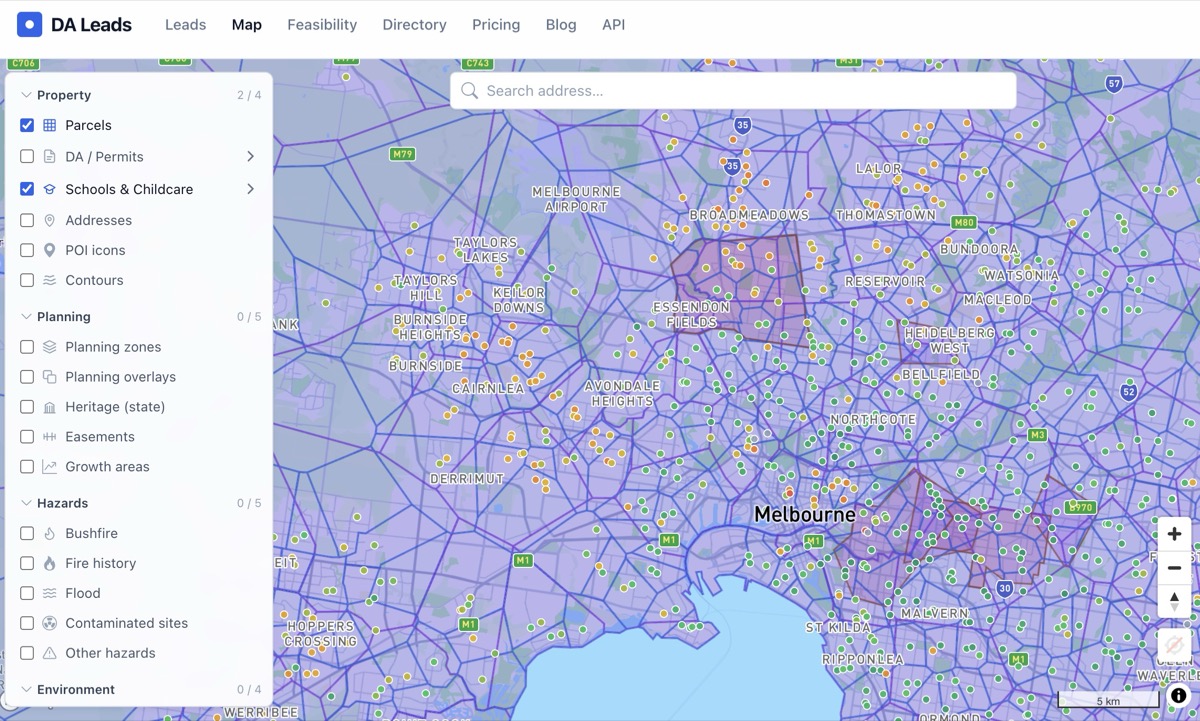Enable the Addresses layer checkbox
The width and height of the screenshot is (1200, 721).
(x=27, y=220)
